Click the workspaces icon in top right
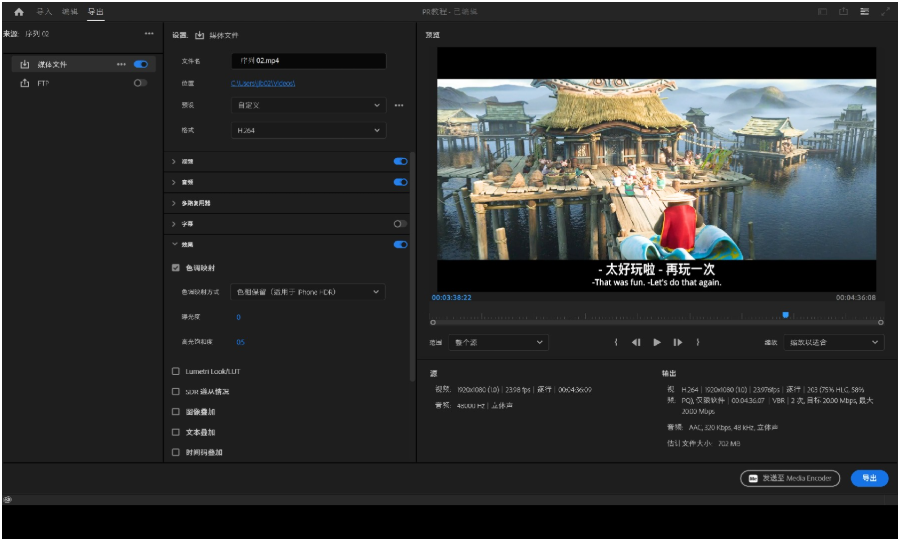The height and width of the screenshot is (541, 901). click(822, 11)
